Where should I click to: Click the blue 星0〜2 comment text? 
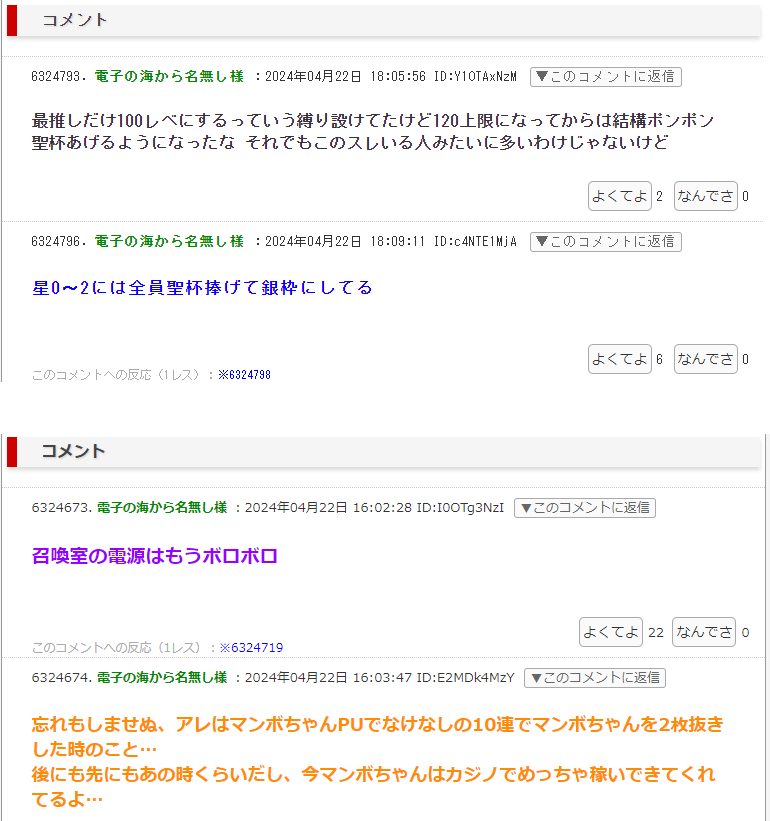pyautogui.click(x=202, y=288)
